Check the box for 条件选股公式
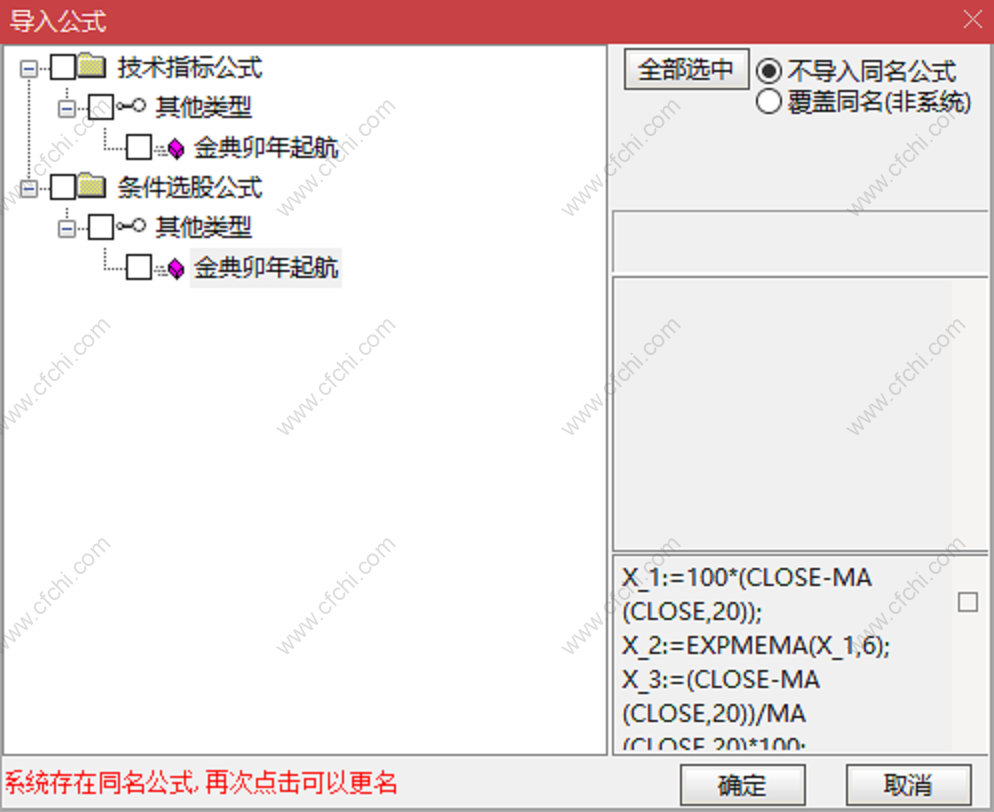 tap(63, 187)
